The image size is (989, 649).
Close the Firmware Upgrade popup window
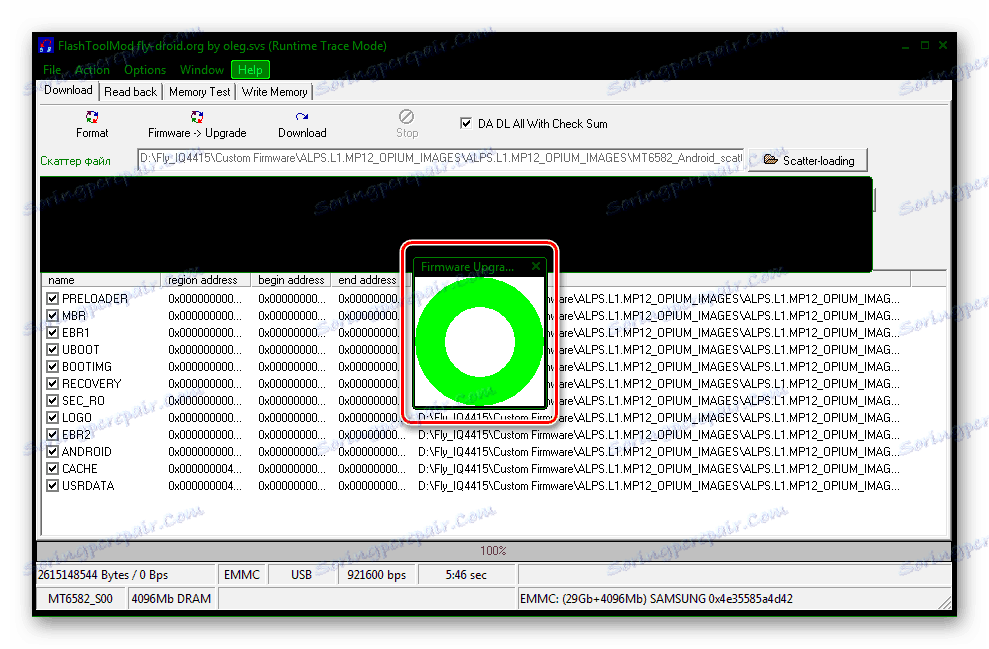click(x=535, y=266)
